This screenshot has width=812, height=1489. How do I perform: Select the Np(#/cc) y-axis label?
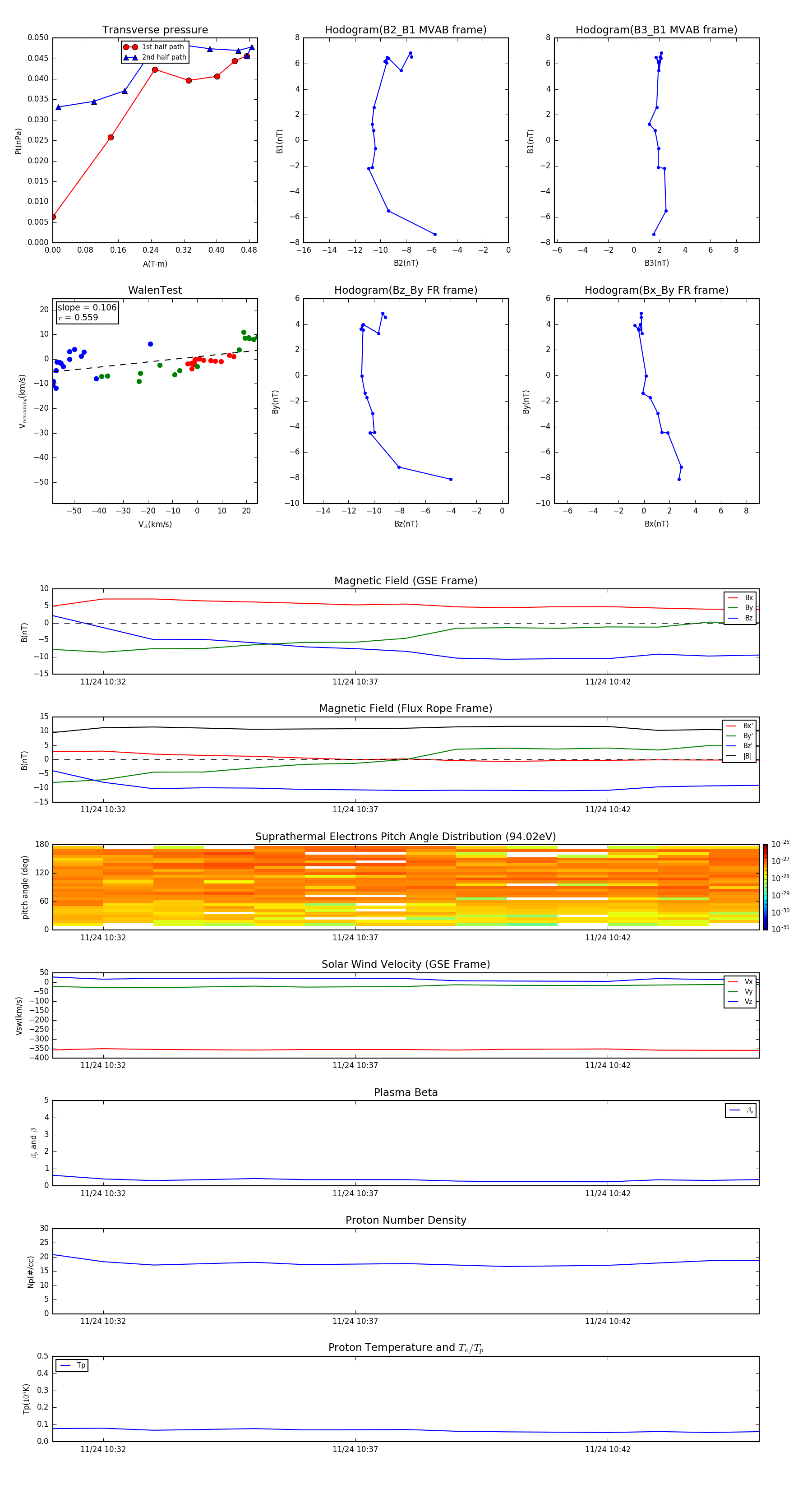point(31,1272)
